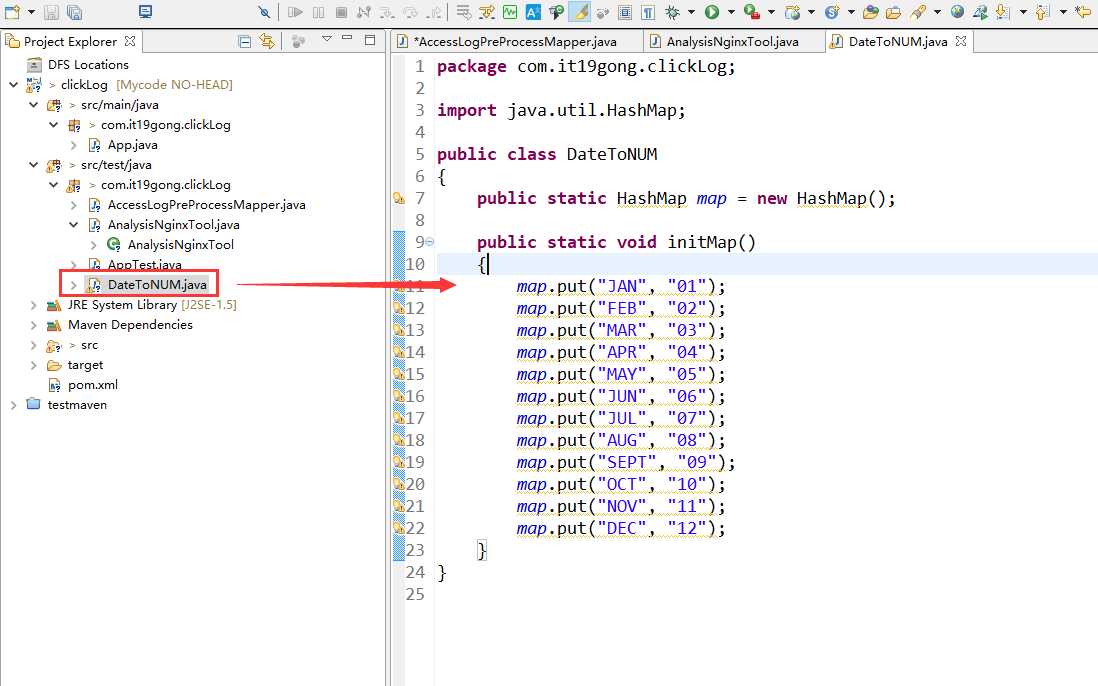Image resolution: width=1098 pixels, height=686 pixels.
Task: Minimize the Project Explorer panel
Action: 347,38
